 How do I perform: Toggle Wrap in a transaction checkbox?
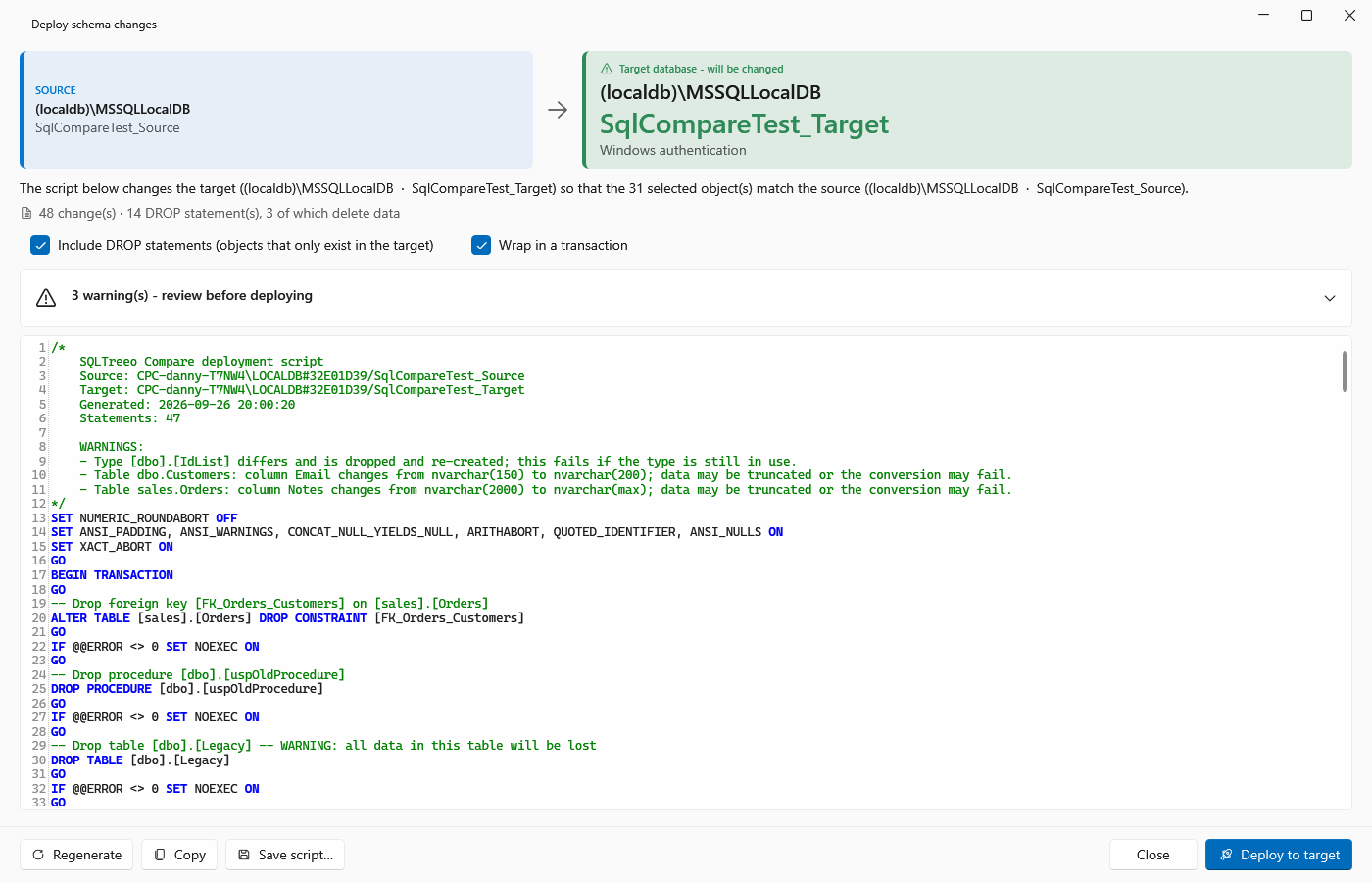tap(481, 245)
